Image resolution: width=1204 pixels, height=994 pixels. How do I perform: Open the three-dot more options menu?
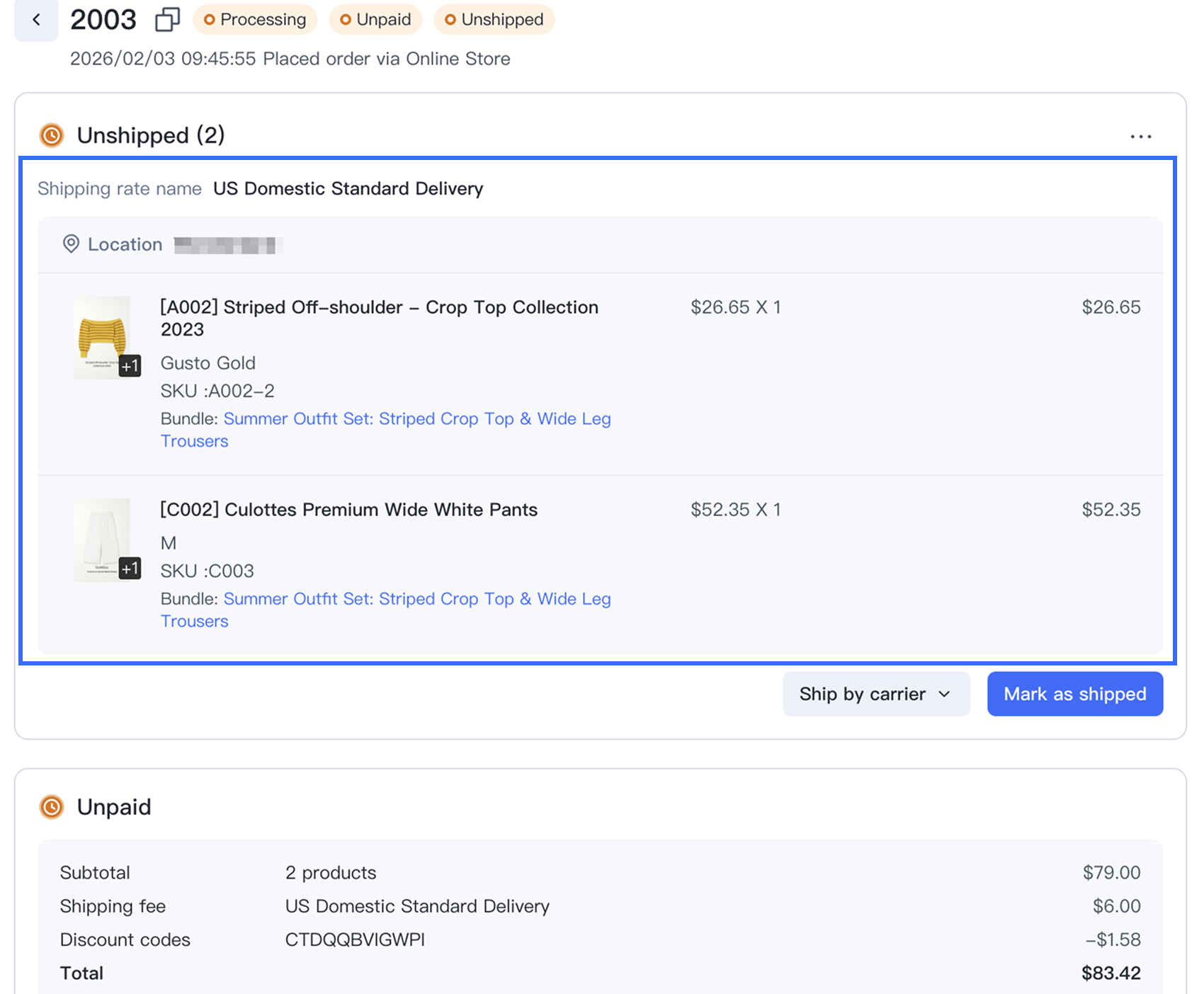click(x=1140, y=136)
